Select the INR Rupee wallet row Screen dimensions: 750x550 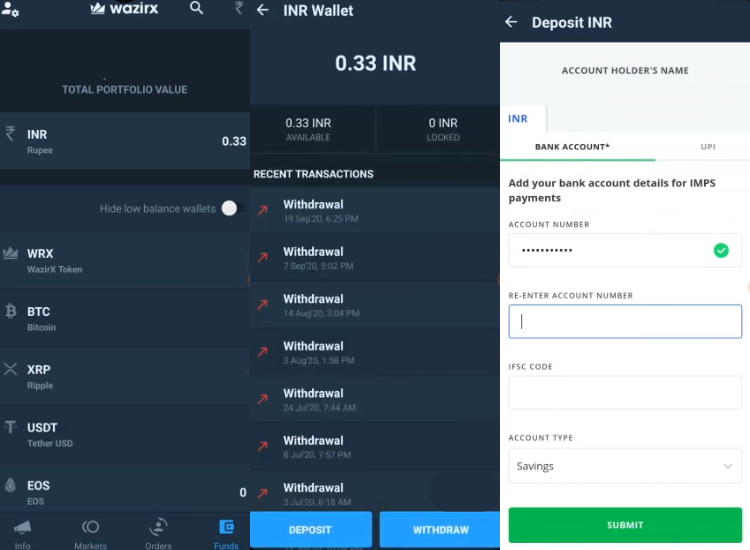[125, 141]
